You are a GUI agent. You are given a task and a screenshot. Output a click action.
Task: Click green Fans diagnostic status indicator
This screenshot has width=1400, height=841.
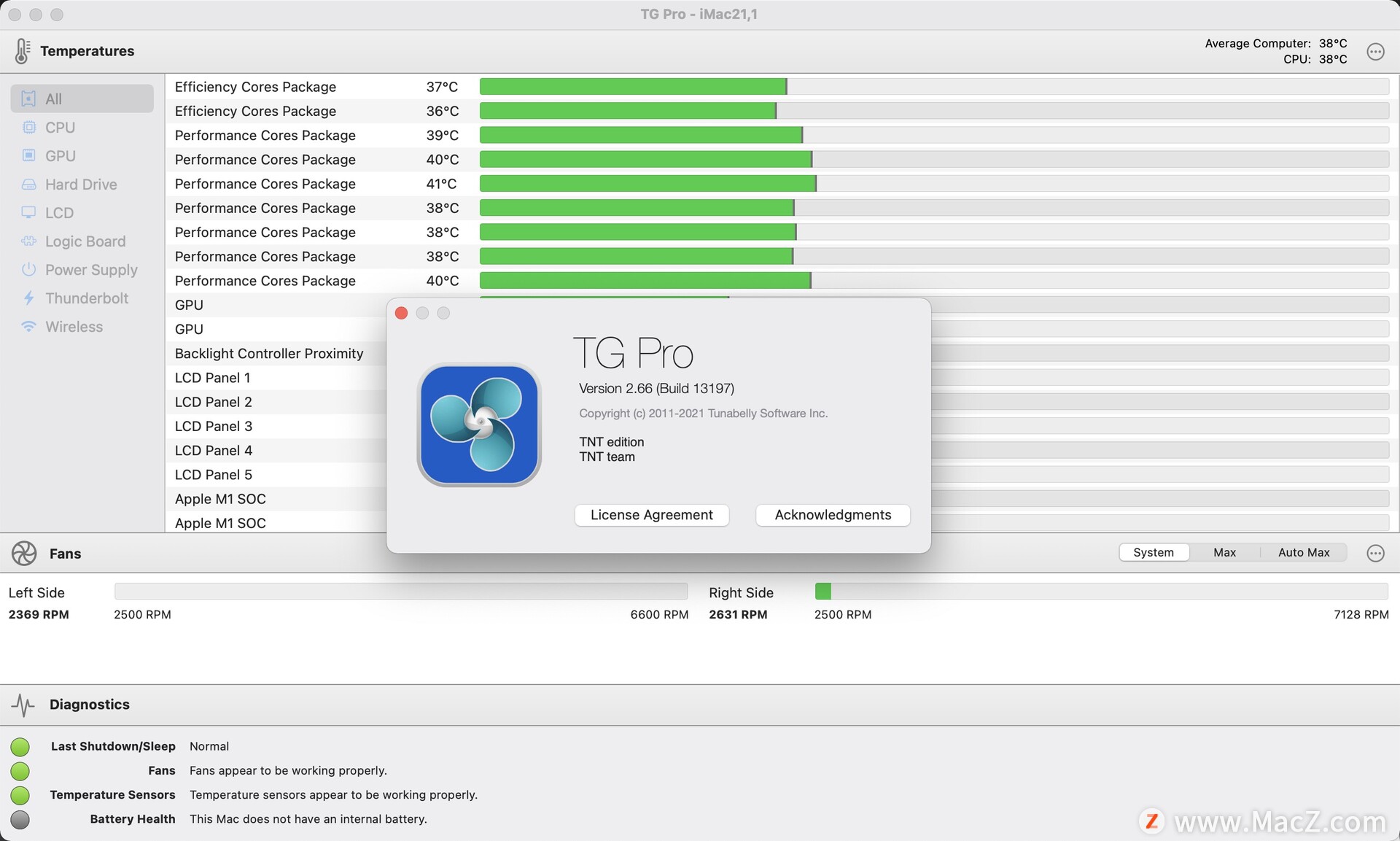click(x=20, y=770)
